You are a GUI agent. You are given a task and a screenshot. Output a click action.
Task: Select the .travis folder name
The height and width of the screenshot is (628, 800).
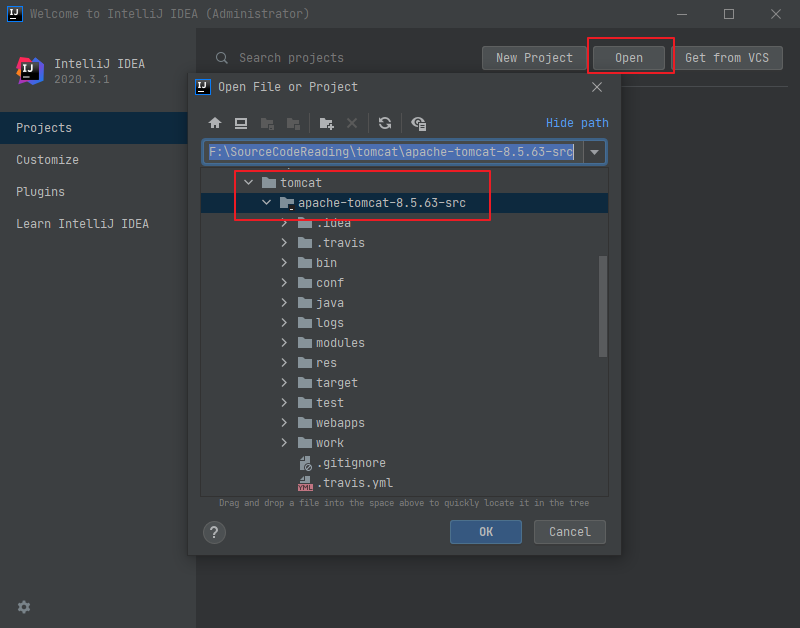point(340,243)
